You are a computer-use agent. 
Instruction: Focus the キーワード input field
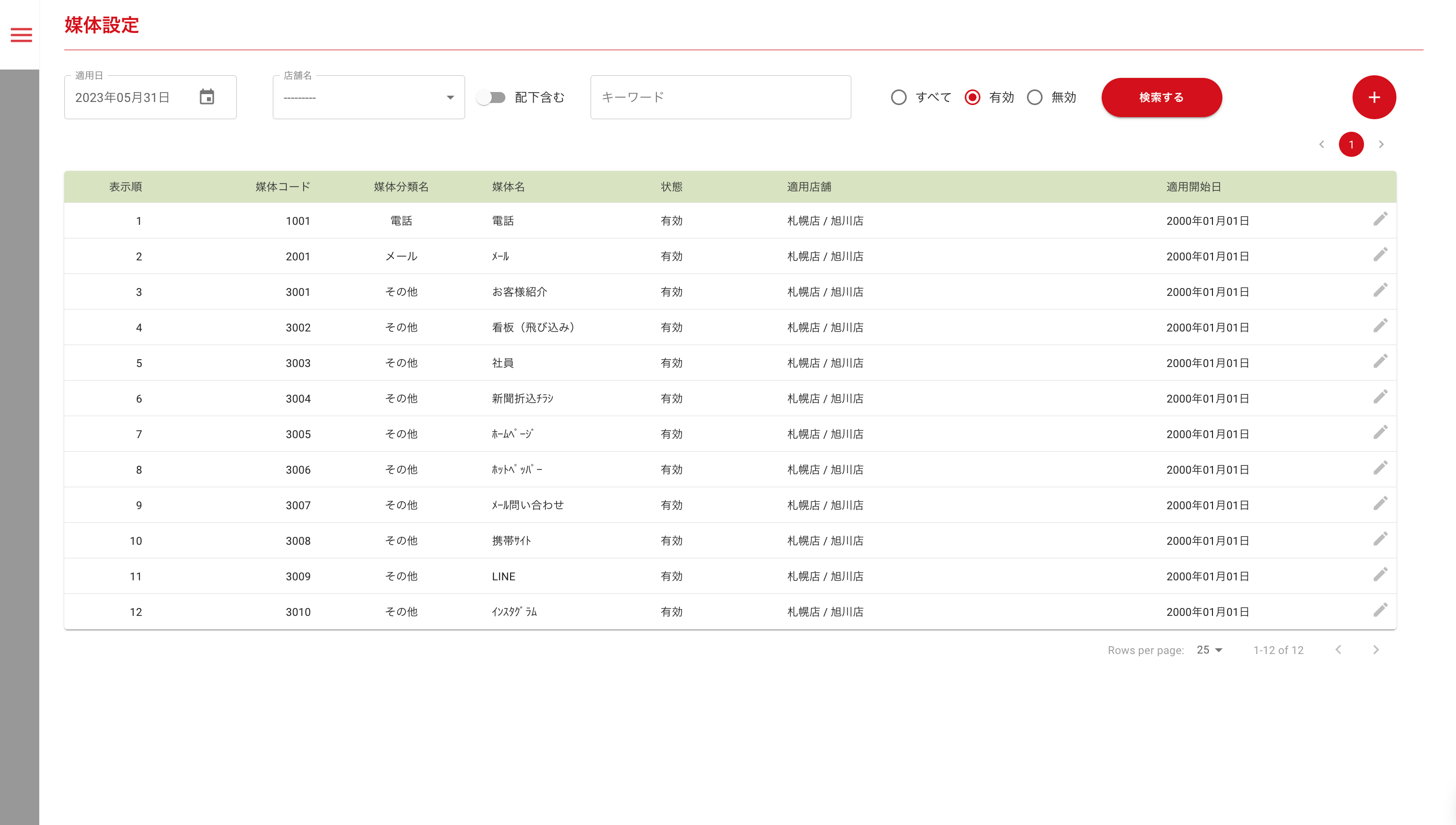(720, 97)
